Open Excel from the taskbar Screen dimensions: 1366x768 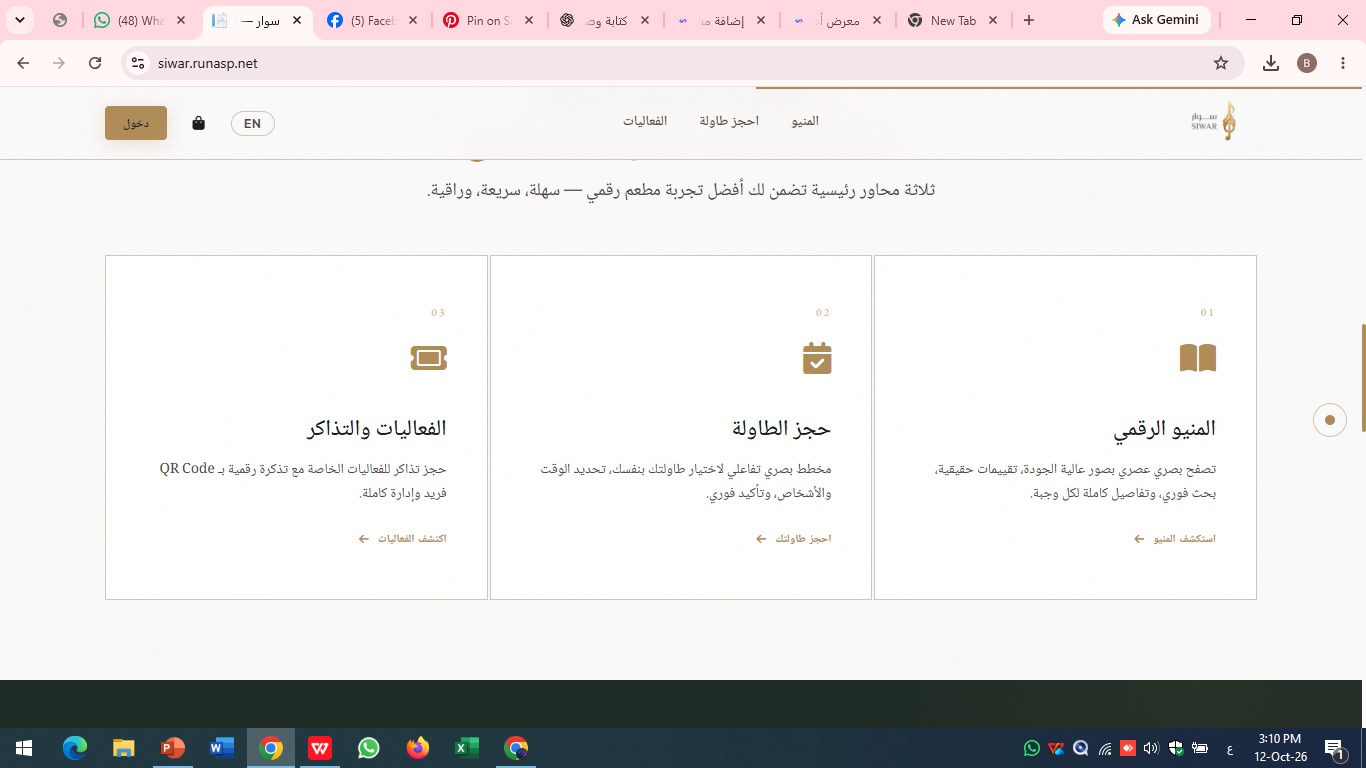(467, 748)
